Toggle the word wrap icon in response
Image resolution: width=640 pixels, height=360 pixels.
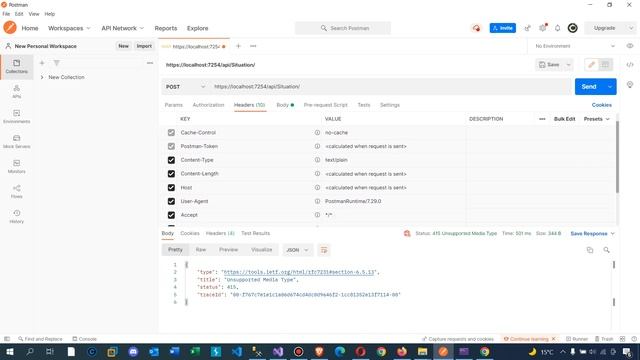(324, 250)
